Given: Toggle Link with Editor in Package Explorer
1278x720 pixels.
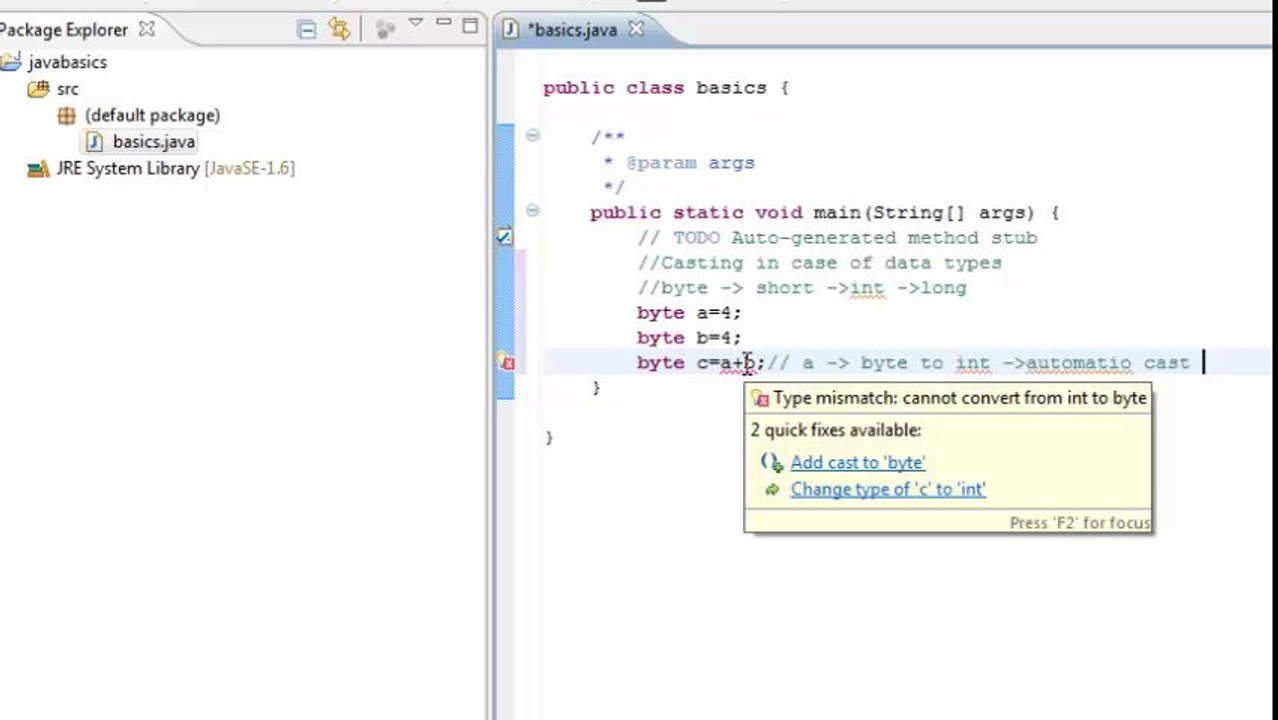Looking at the screenshot, I should click(340, 30).
